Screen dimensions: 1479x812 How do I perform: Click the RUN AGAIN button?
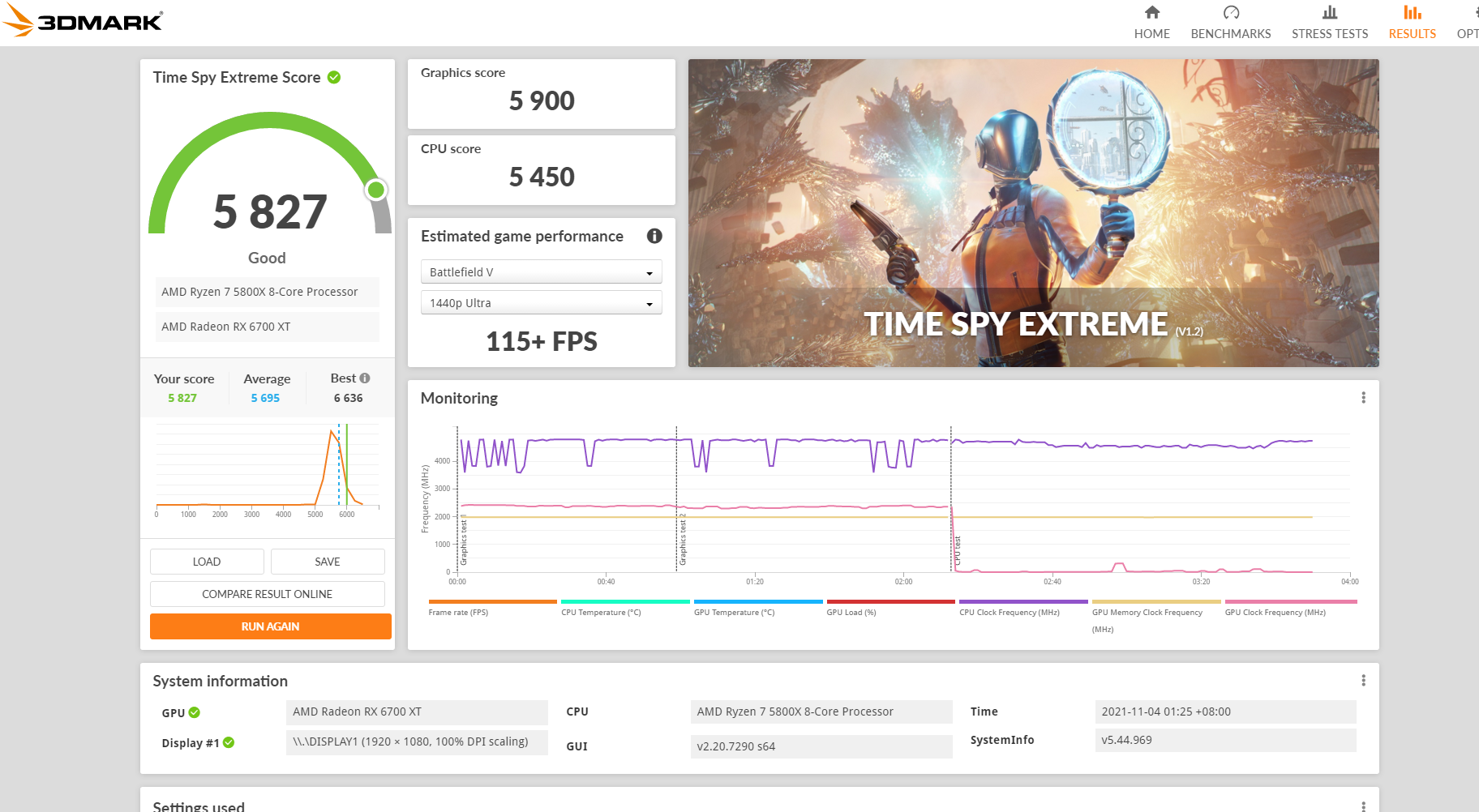(x=271, y=626)
